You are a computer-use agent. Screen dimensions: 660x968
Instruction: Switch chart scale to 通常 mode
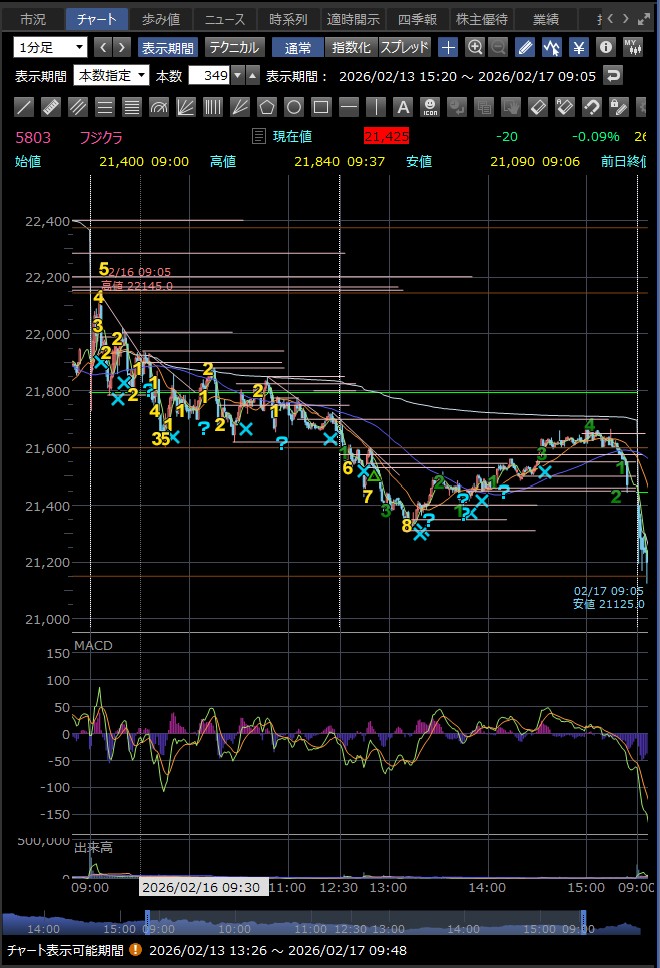click(298, 47)
